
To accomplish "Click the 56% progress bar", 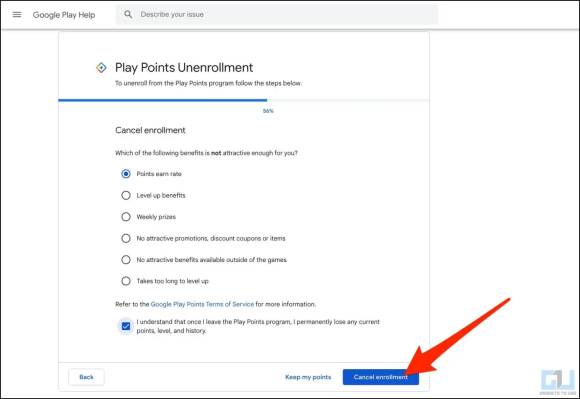I will 244,100.
